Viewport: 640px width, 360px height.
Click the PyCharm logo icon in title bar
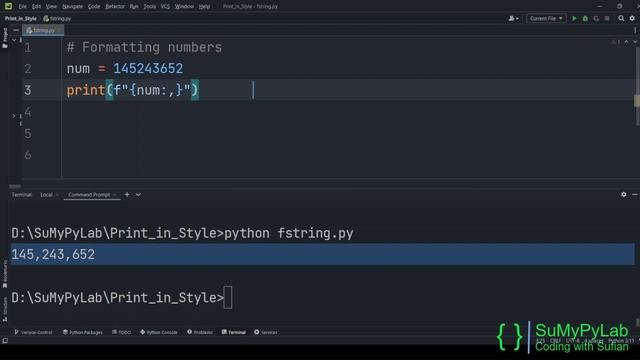coord(8,6)
